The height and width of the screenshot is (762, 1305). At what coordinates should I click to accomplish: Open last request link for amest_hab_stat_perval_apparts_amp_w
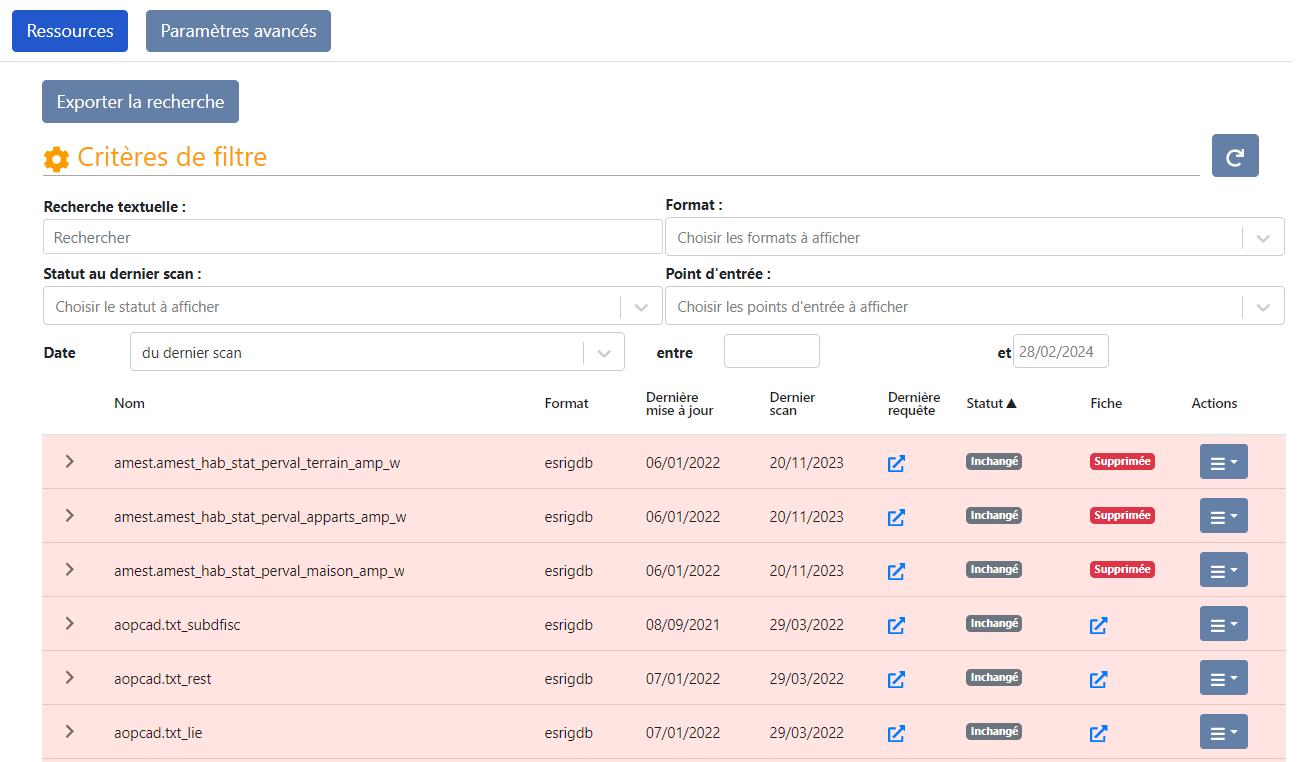click(x=897, y=517)
